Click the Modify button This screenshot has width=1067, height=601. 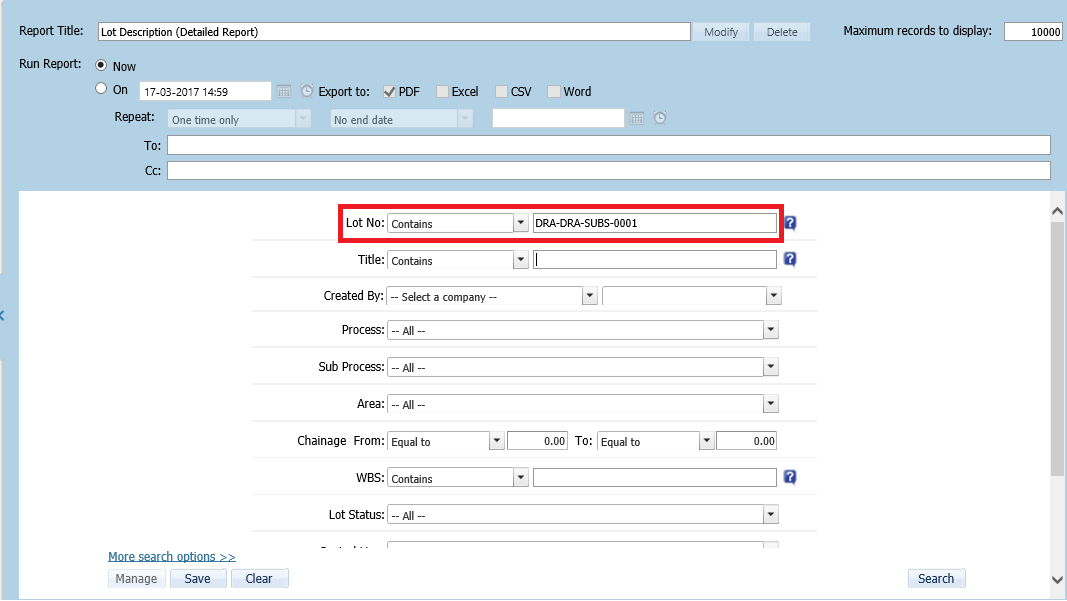coord(721,32)
